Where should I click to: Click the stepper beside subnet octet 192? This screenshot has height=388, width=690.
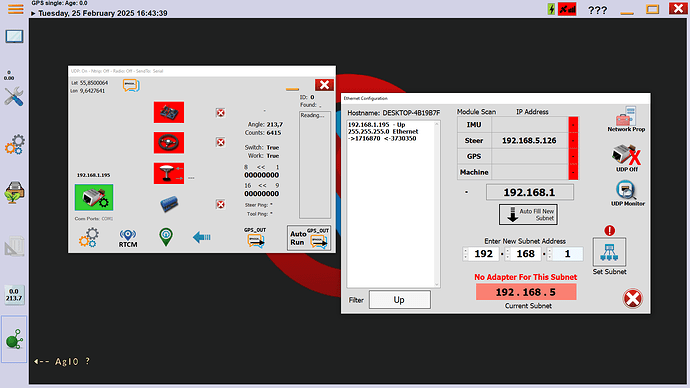pos(466,254)
